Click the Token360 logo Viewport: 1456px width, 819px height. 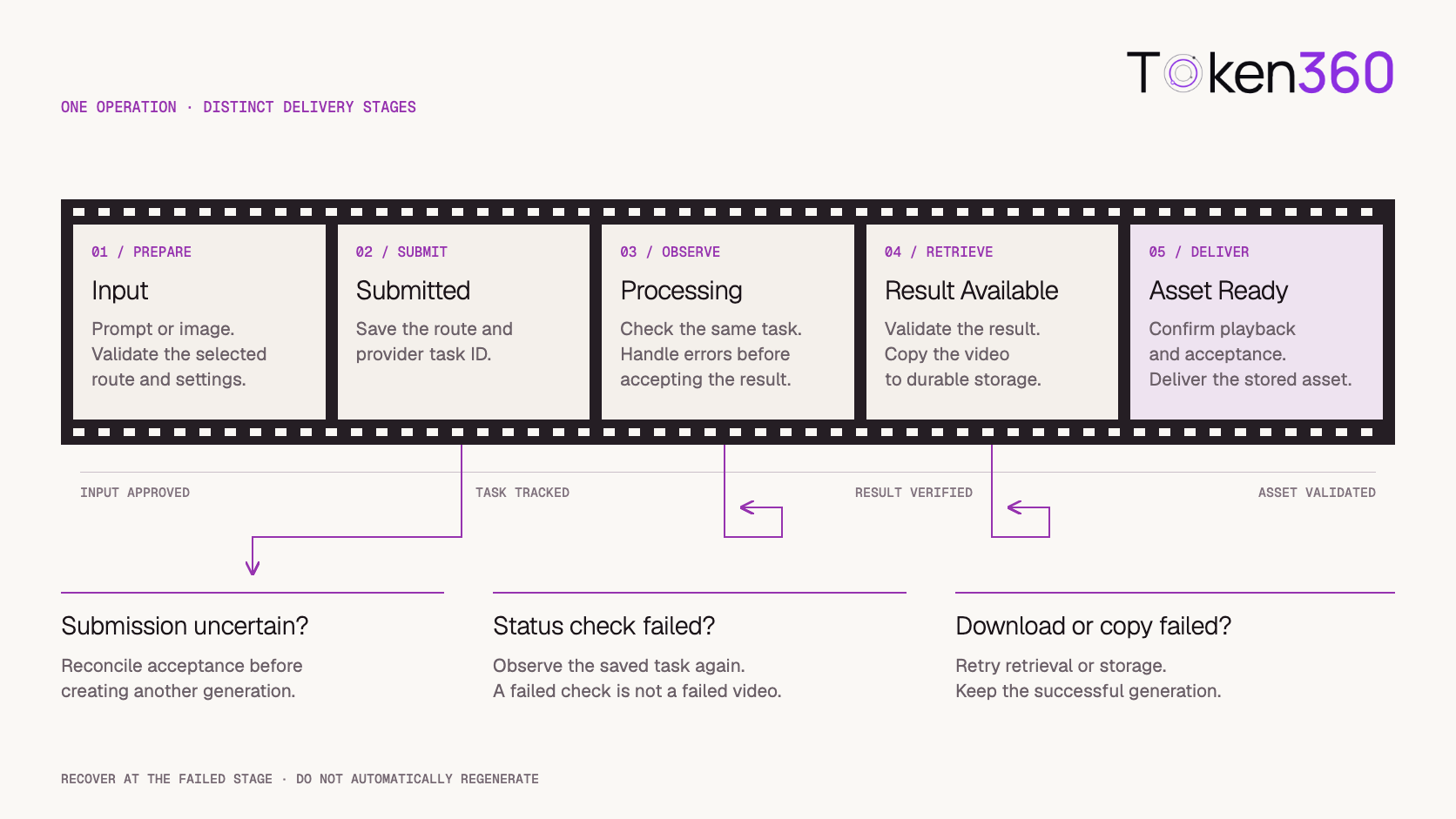[1260, 72]
